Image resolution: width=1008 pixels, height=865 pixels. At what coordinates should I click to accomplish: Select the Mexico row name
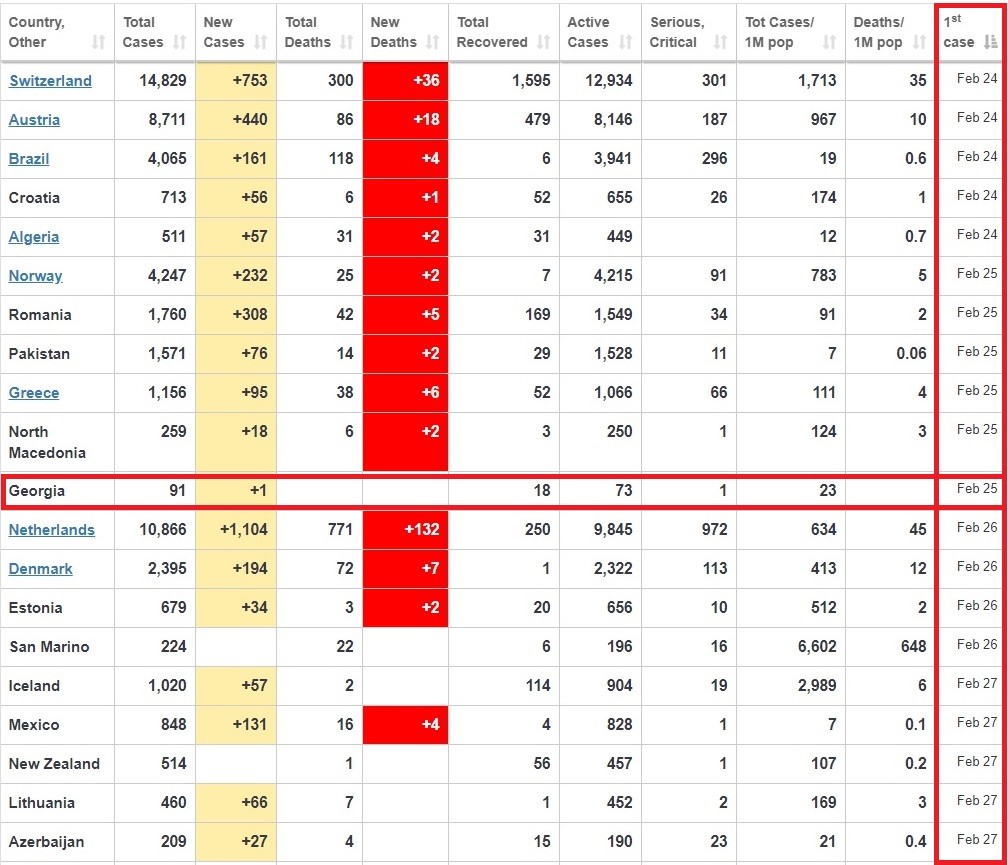34,726
